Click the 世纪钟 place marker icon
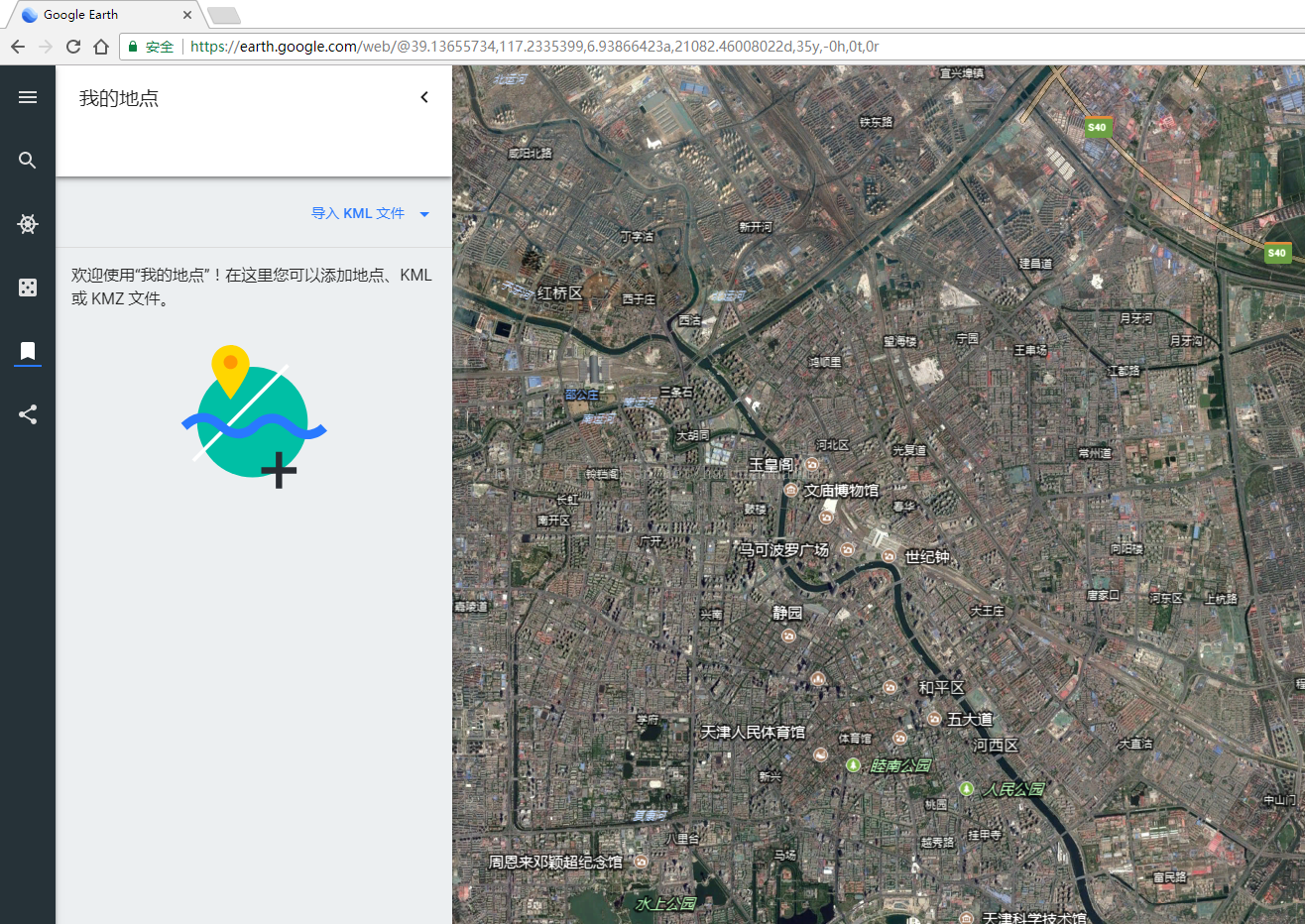Viewport: 1305px width, 924px height. tap(890, 556)
